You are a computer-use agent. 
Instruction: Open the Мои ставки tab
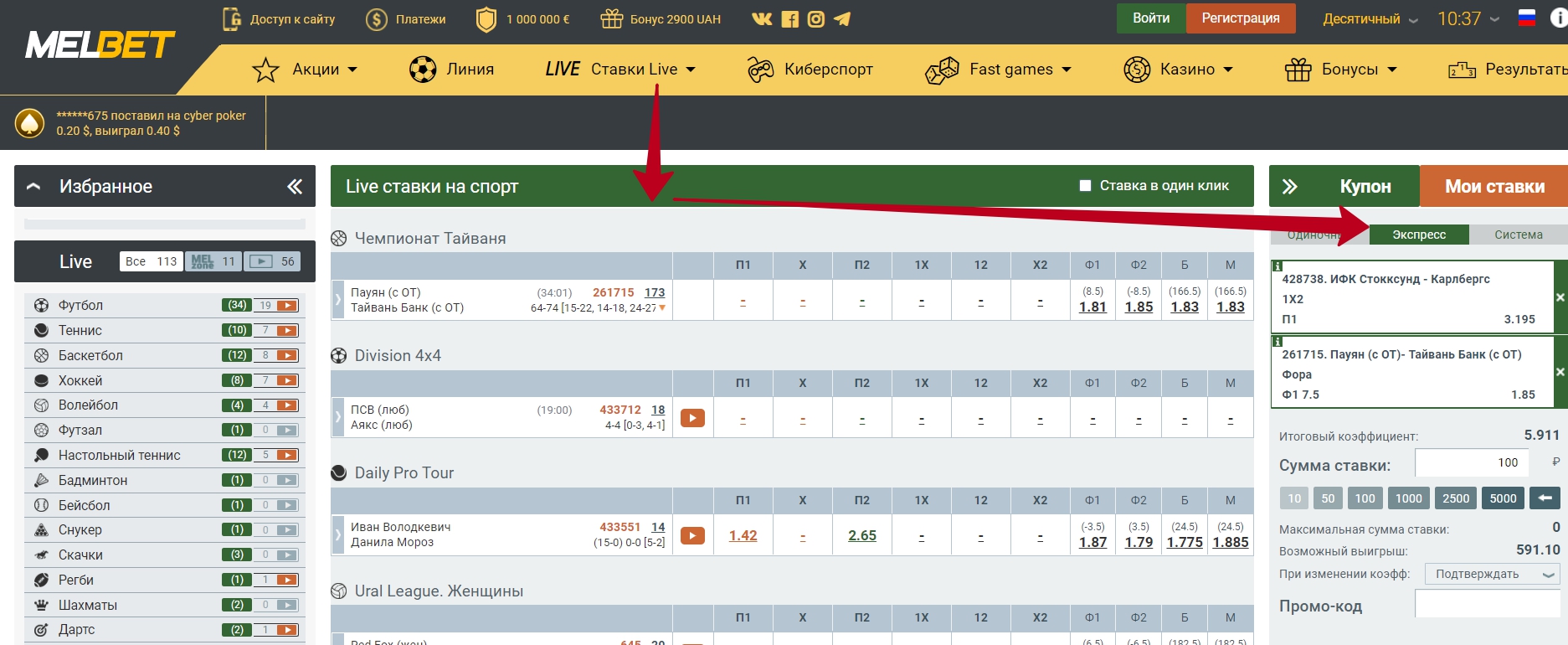[x=1494, y=186]
